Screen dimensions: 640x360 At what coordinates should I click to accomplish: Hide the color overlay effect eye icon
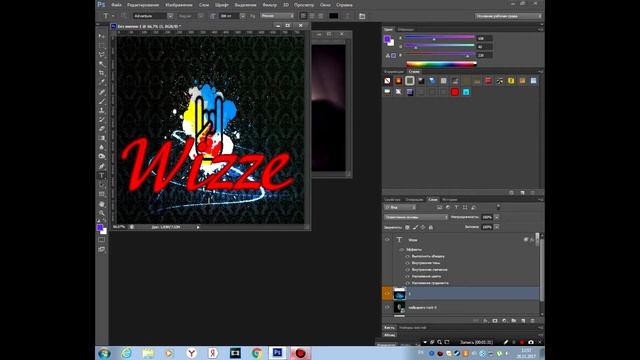pyautogui.click(x=407, y=276)
